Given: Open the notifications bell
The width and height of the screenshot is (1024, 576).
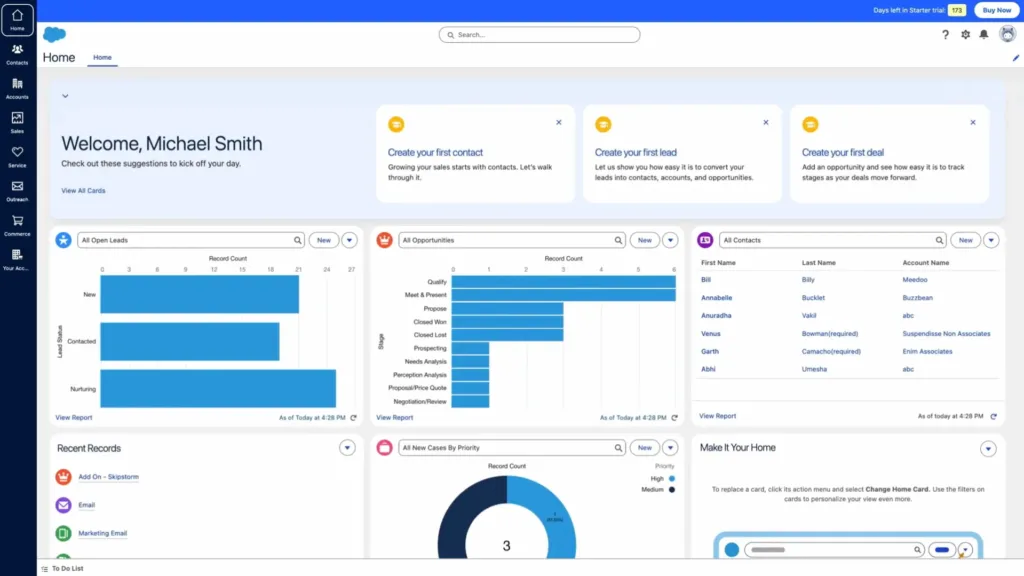Looking at the screenshot, I should 984,35.
